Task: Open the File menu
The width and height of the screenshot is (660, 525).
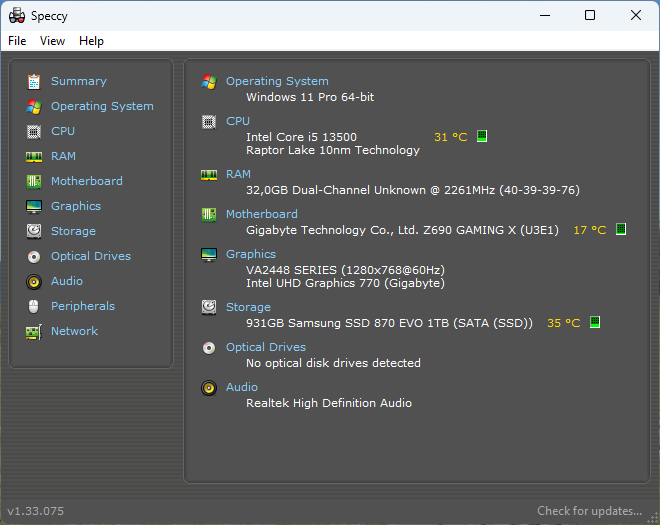Action: (17, 41)
